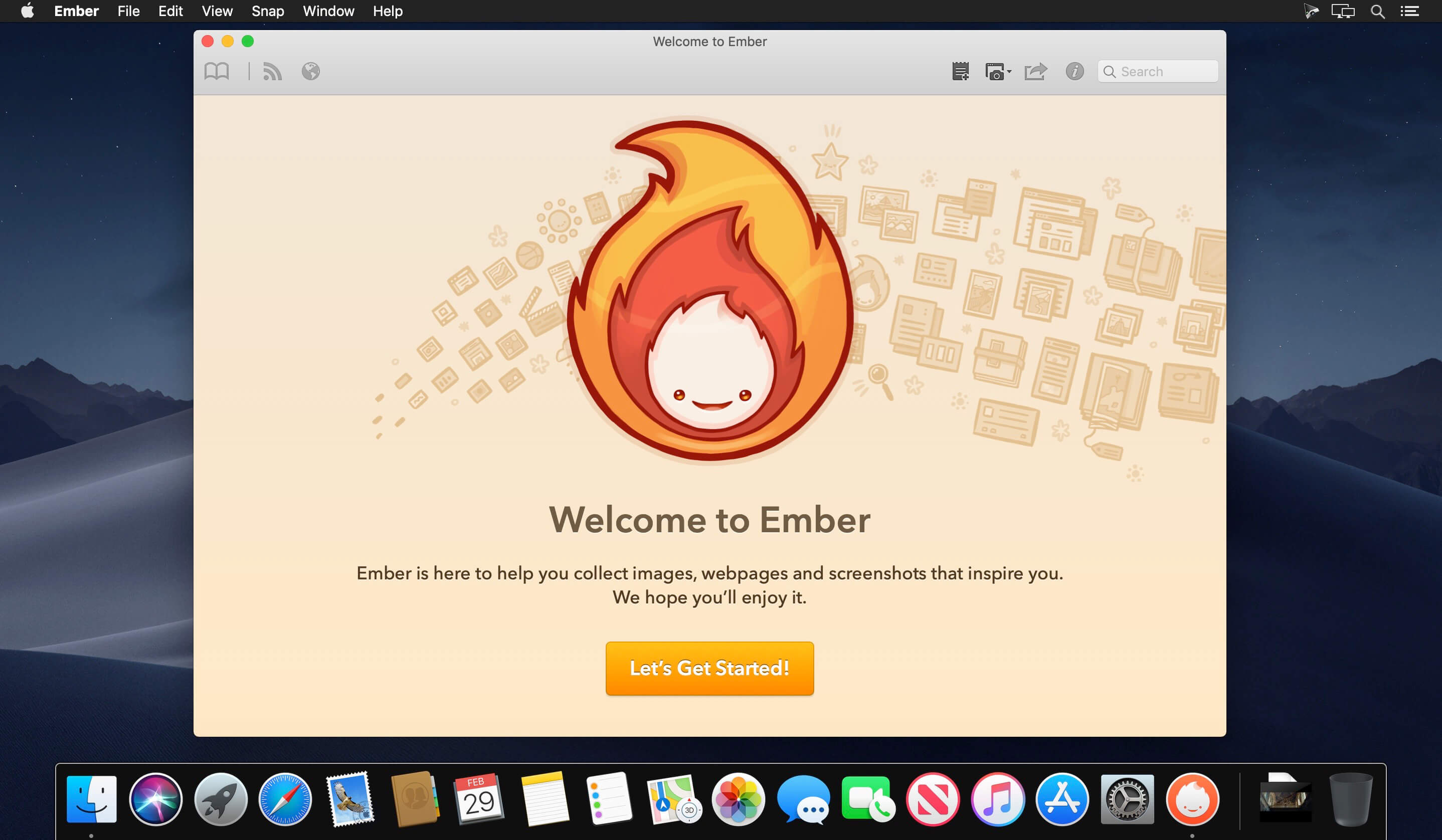The height and width of the screenshot is (840, 1442).
Task: Launch Siri from the Dock
Action: click(155, 799)
